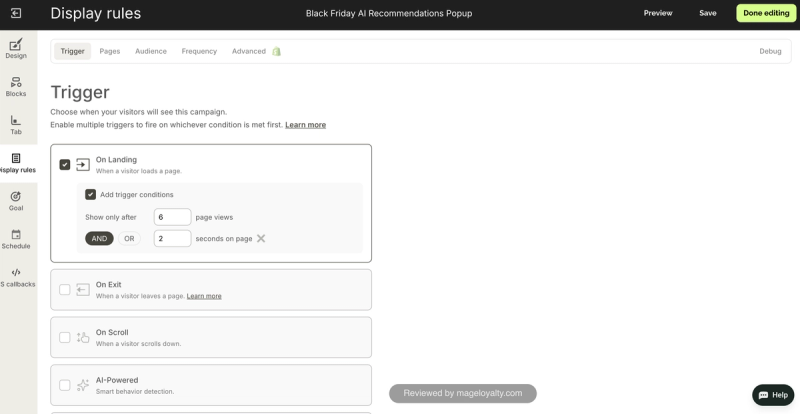The height and width of the screenshot is (414, 800).
Task: Open the JS callbacks sidebar section
Action: pyautogui.click(x=17, y=278)
